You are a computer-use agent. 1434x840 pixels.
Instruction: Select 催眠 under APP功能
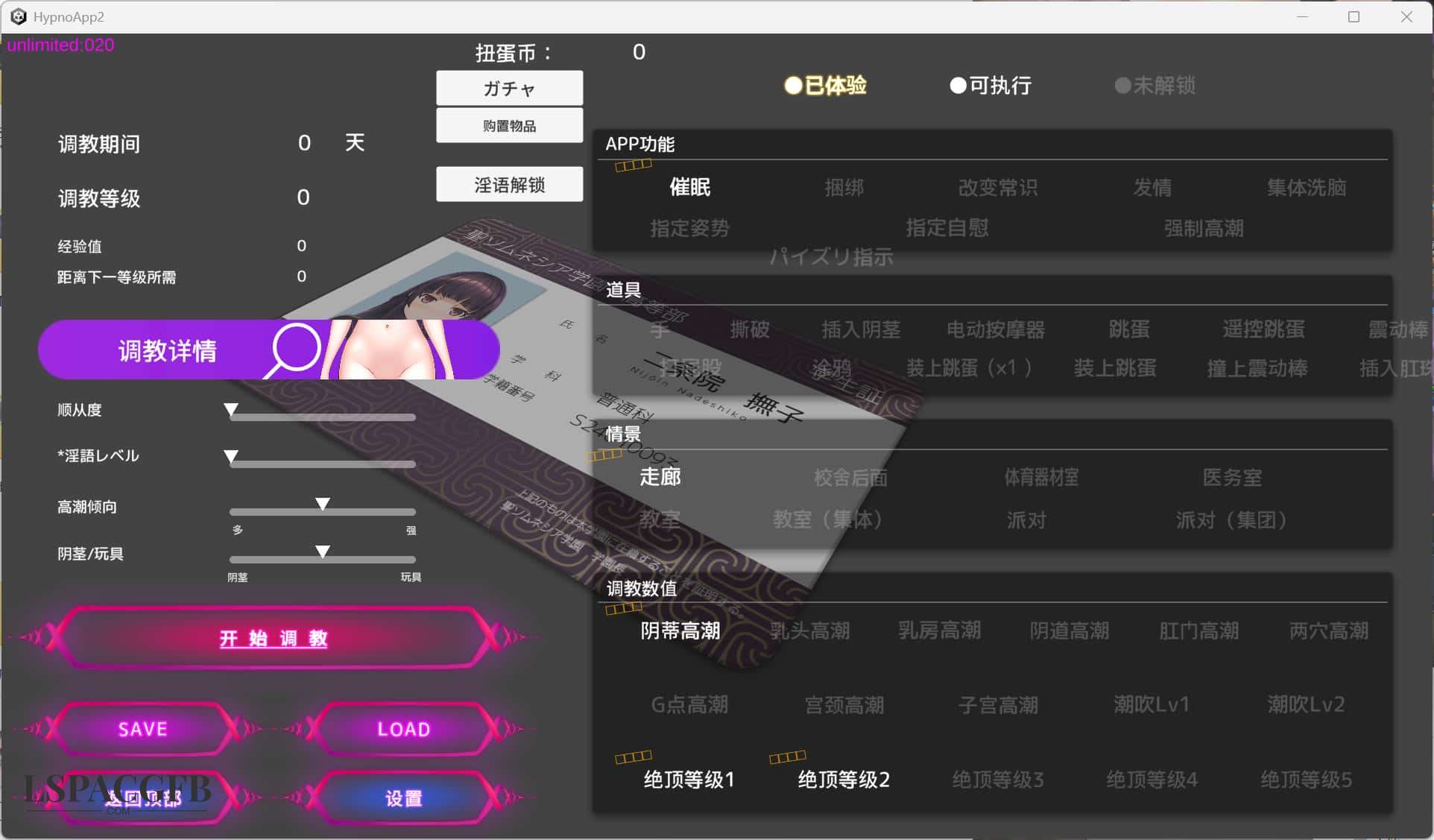tap(689, 187)
